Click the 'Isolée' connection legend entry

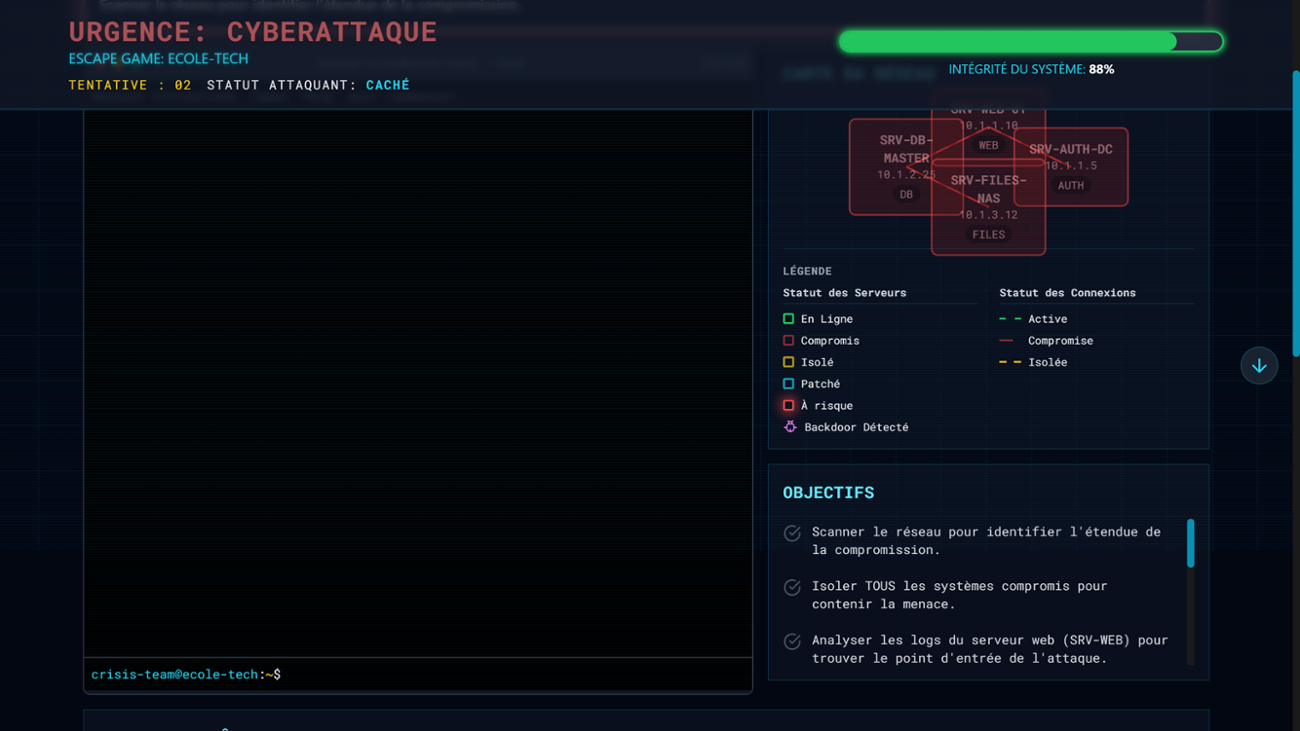(1033, 362)
